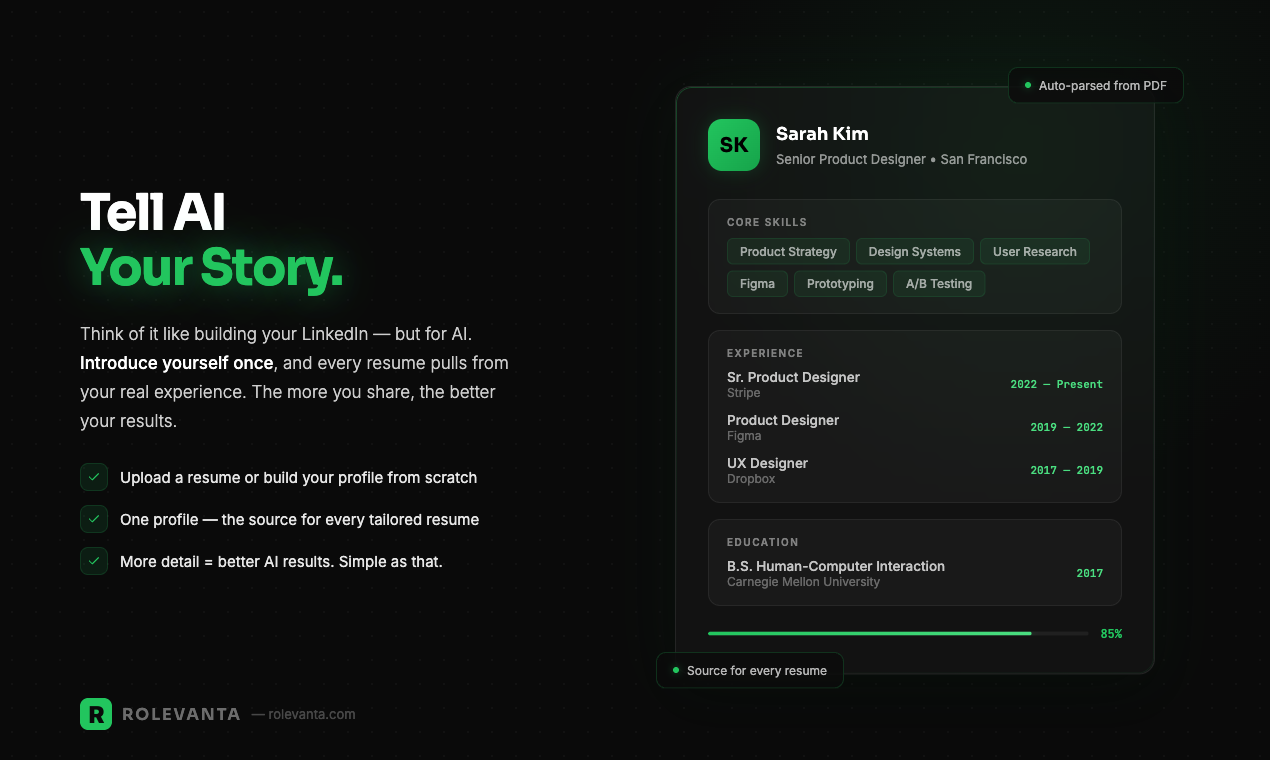Select the Figma skill tag
The image size is (1270, 760).
pyautogui.click(x=757, y=284)
